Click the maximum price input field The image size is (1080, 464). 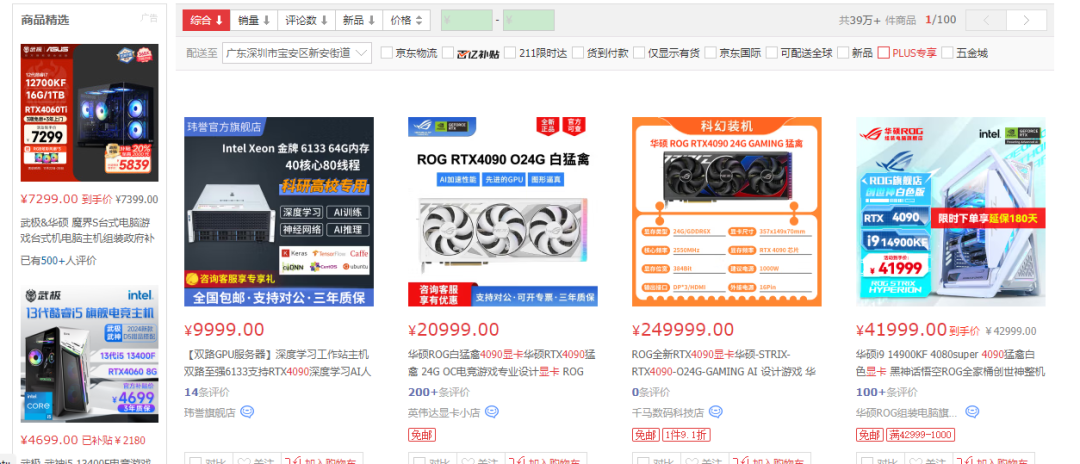[529, 20]
